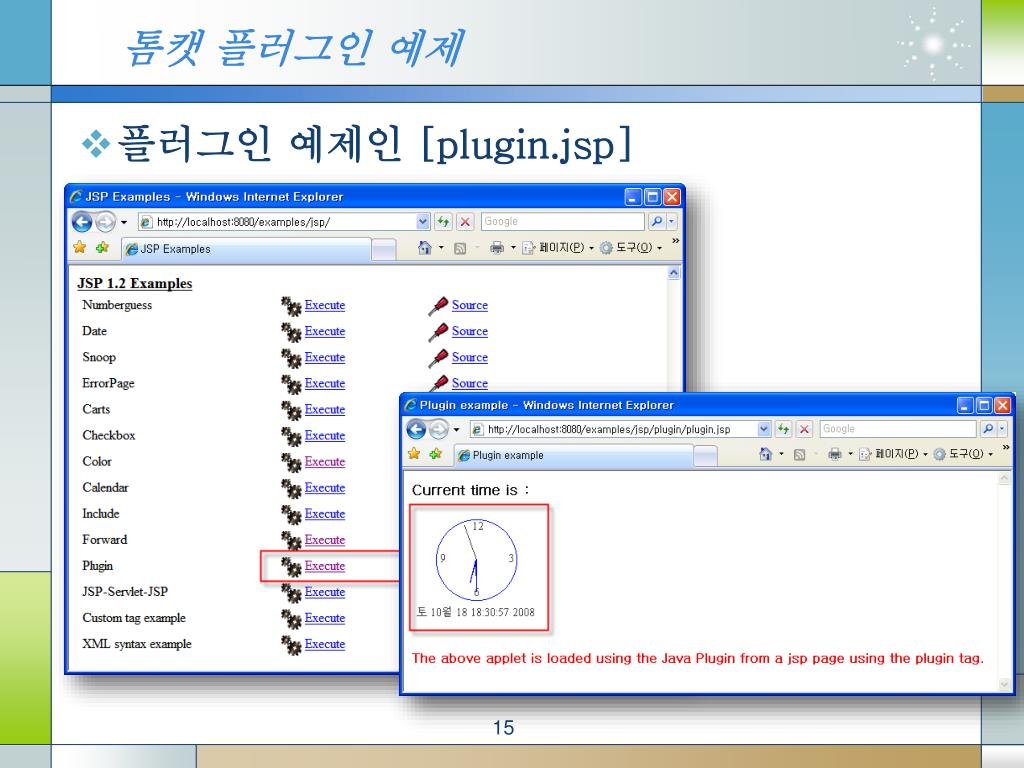Click gears icon in Plugin row
This screenshot has width=1024, height=768.
tap(291, 566)
